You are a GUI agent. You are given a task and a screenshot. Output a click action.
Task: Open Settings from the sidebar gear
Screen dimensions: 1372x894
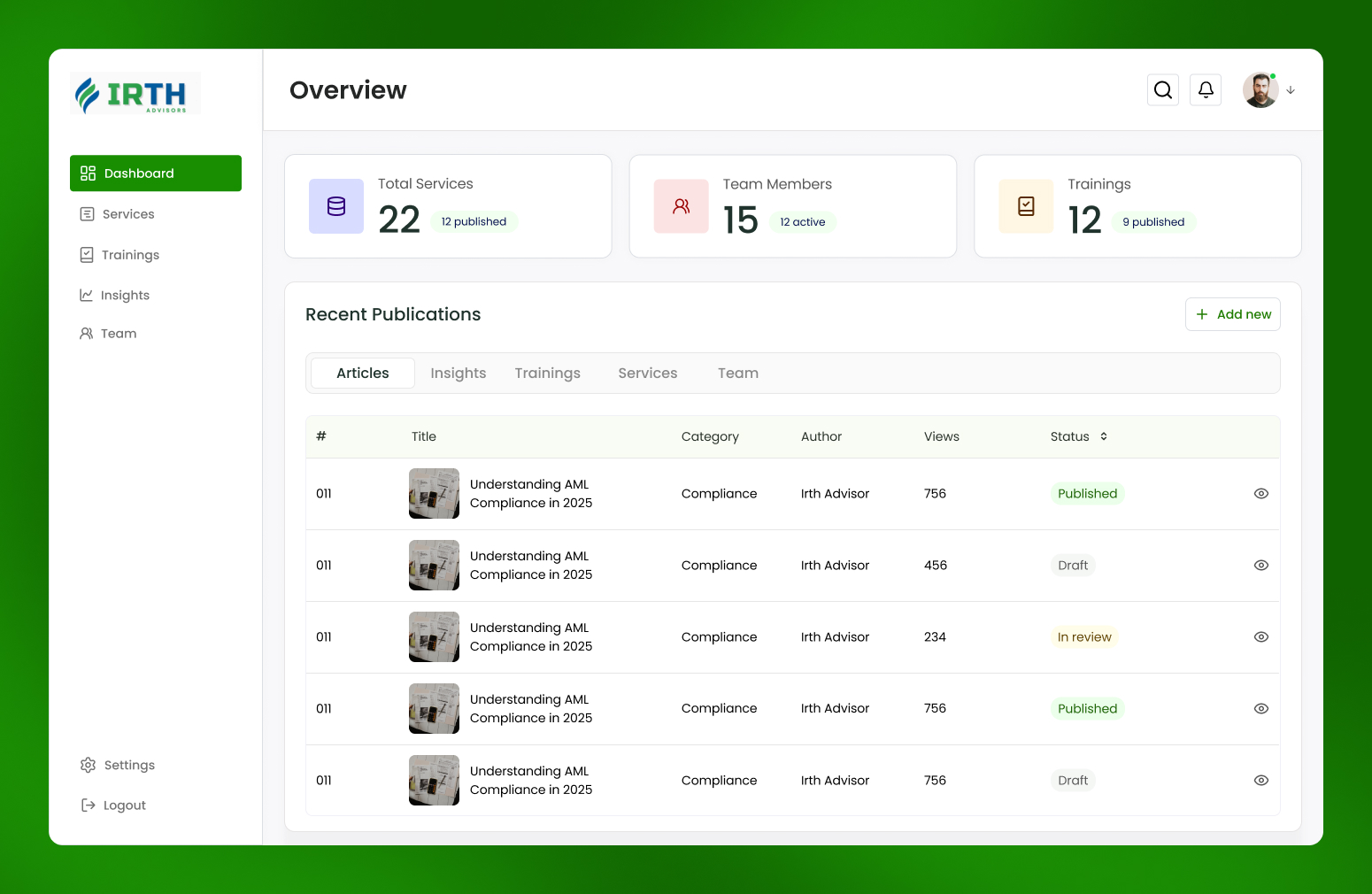89,765
